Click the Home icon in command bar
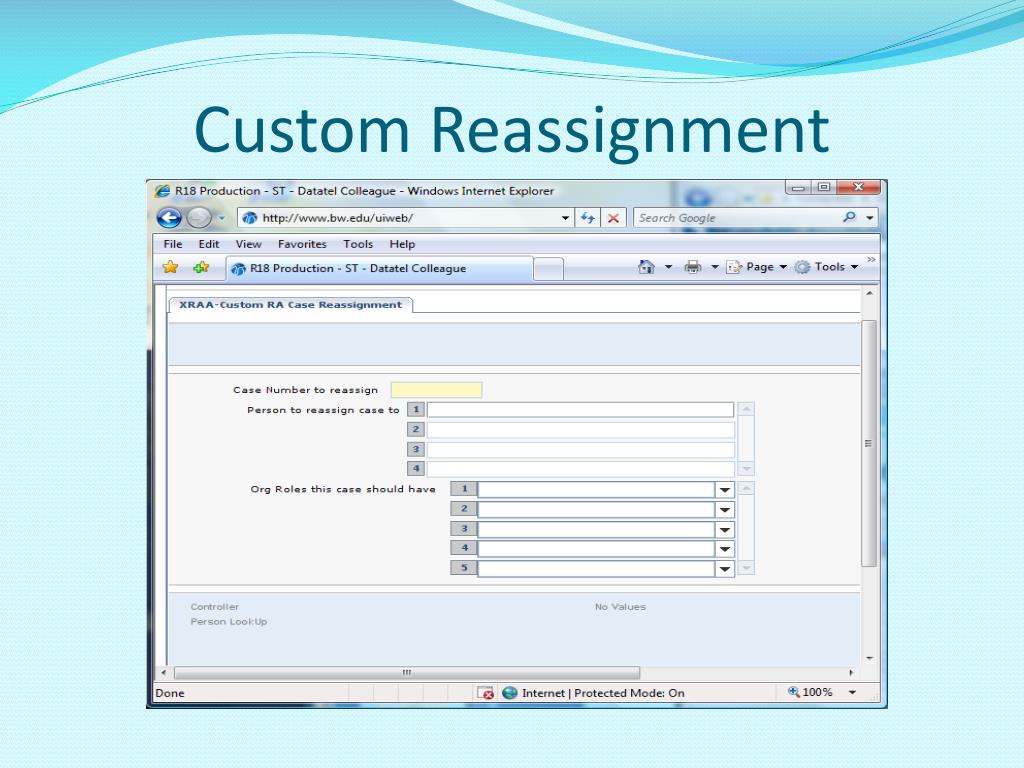The height and width of the screenshot is (768, 1024). coord(647,267)
